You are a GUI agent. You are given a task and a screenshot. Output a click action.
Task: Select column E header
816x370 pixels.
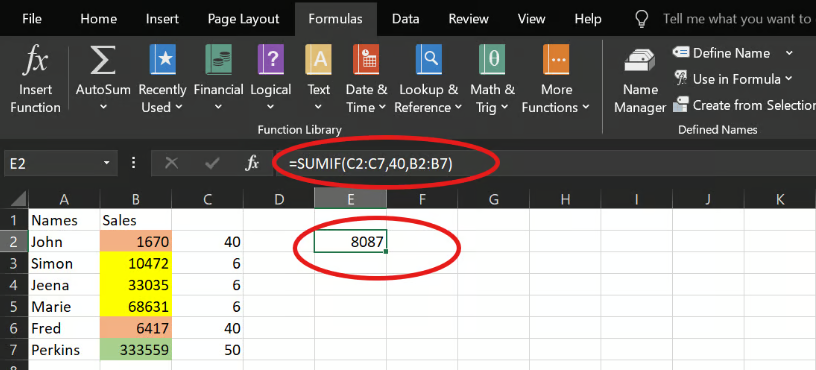pyautogui.click(x=350, y=198)
